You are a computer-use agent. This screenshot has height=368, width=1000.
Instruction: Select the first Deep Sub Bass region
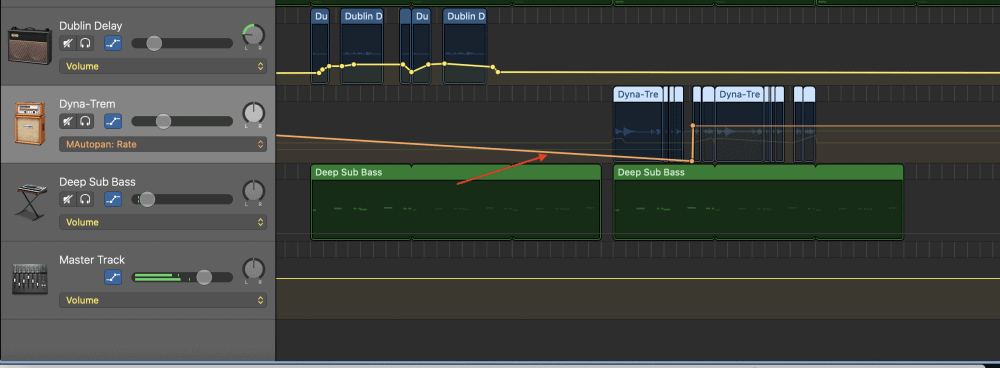click(456, 202)
